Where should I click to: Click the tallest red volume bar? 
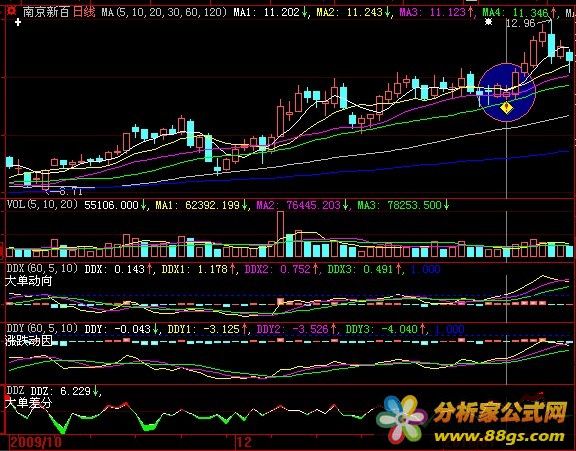click(x=280, y=234)
